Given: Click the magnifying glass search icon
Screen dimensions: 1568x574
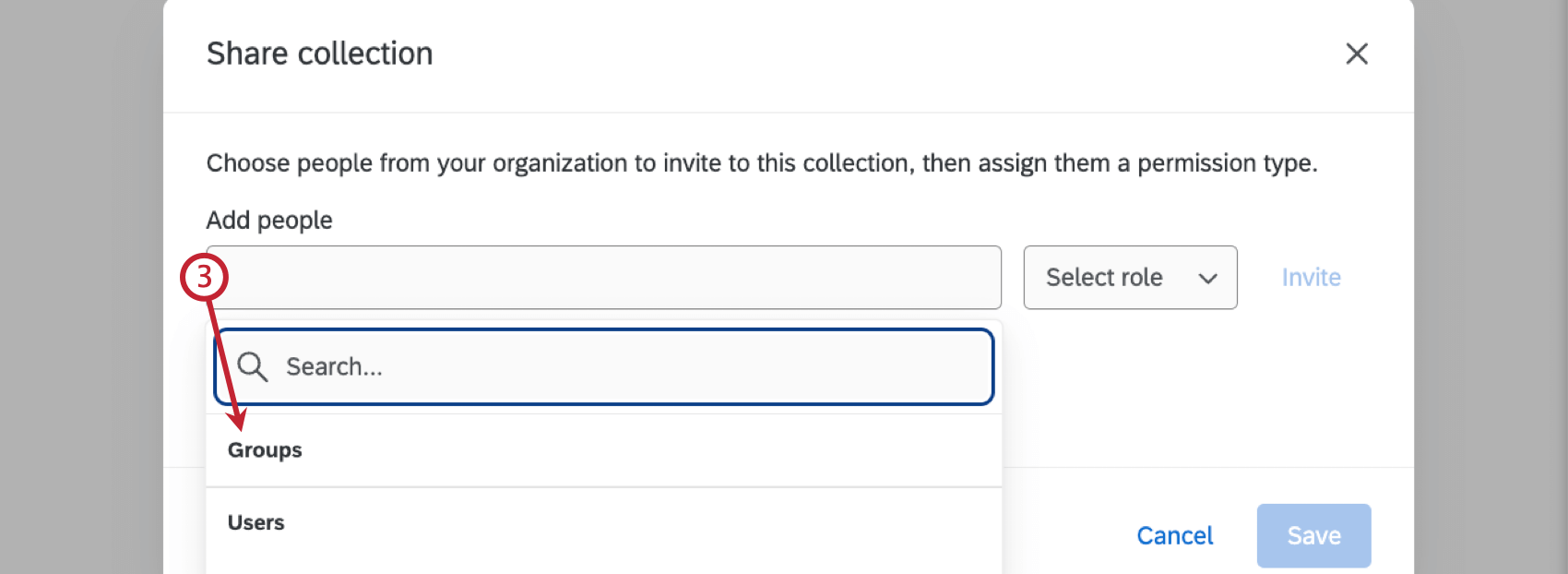Looking at the screenshot, I should point(253,366).
